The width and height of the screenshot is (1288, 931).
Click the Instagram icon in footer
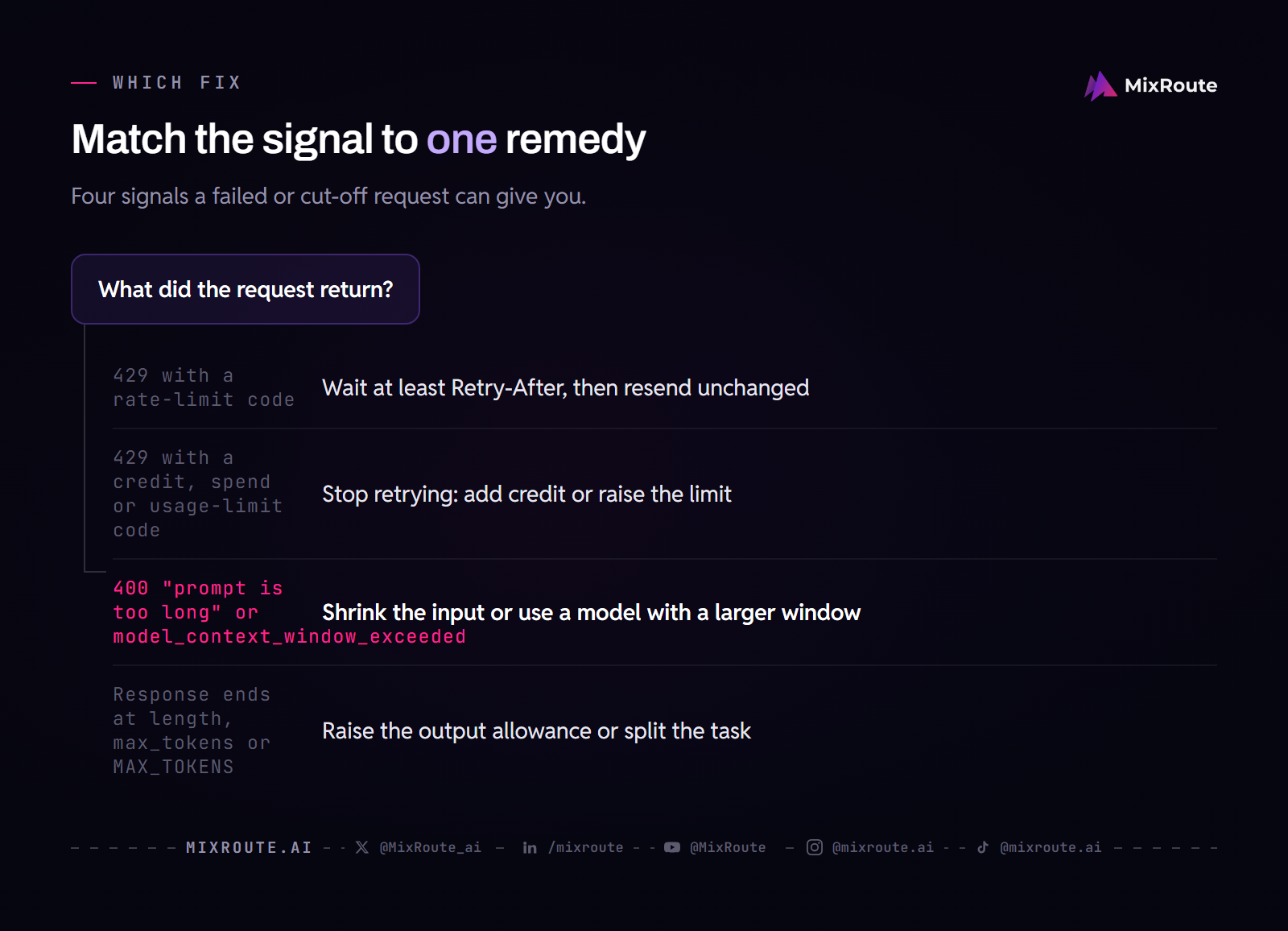point(815,847)
